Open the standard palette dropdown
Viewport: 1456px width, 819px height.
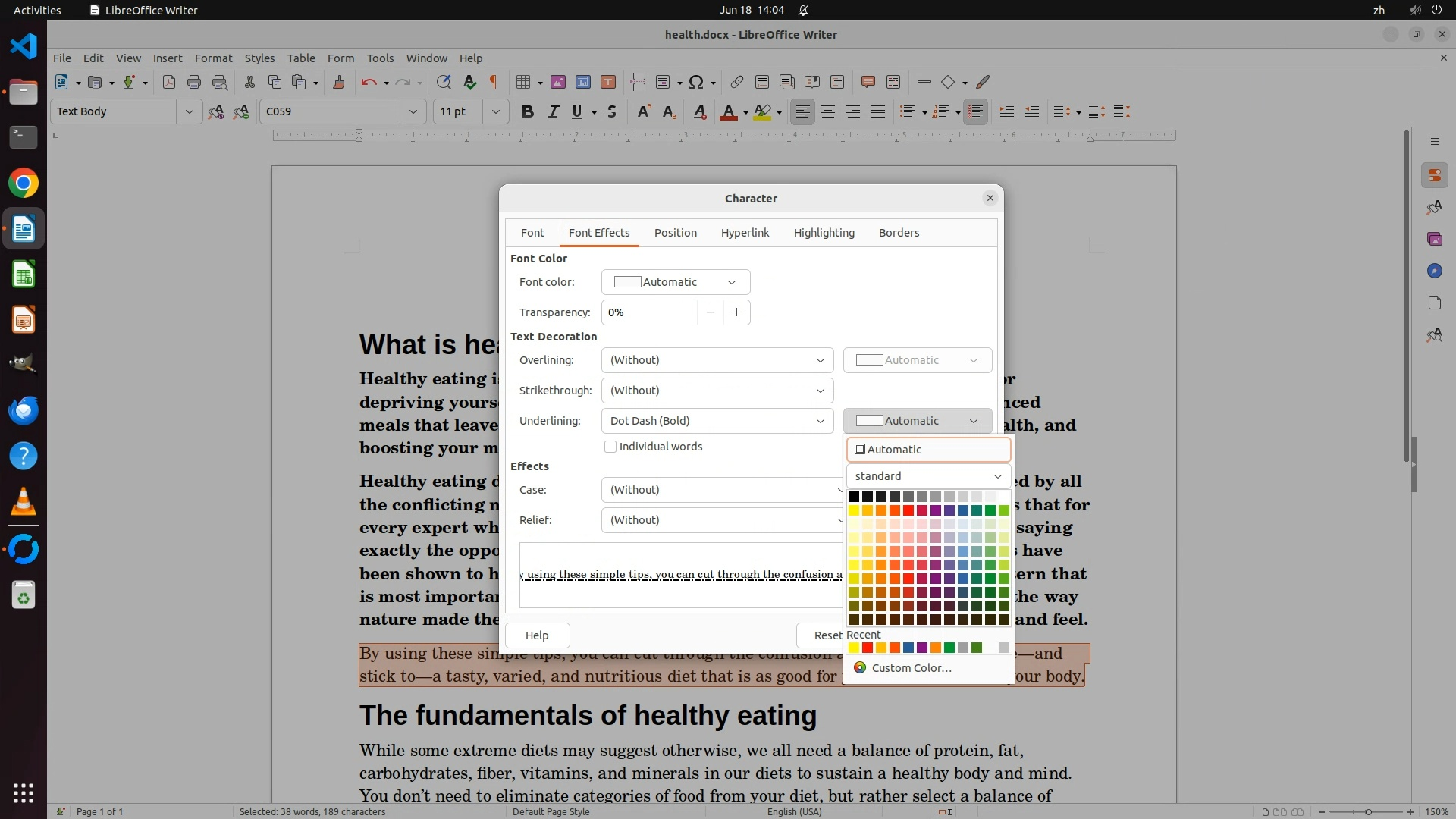928,476
